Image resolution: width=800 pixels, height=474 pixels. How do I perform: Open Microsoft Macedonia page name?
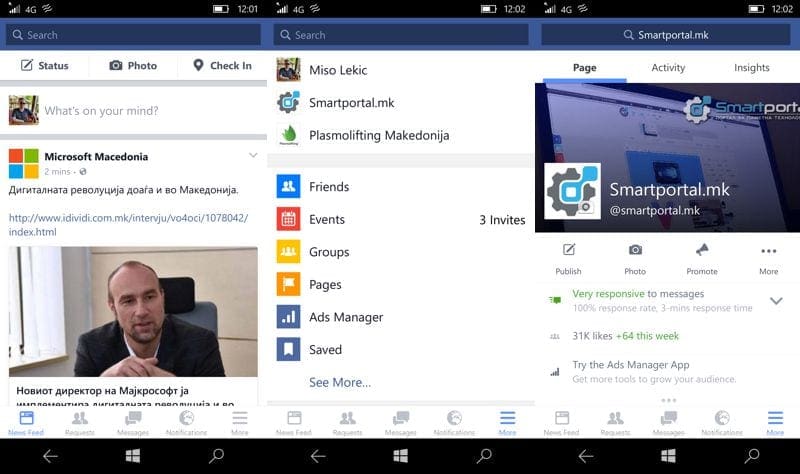tap(96, 157)
